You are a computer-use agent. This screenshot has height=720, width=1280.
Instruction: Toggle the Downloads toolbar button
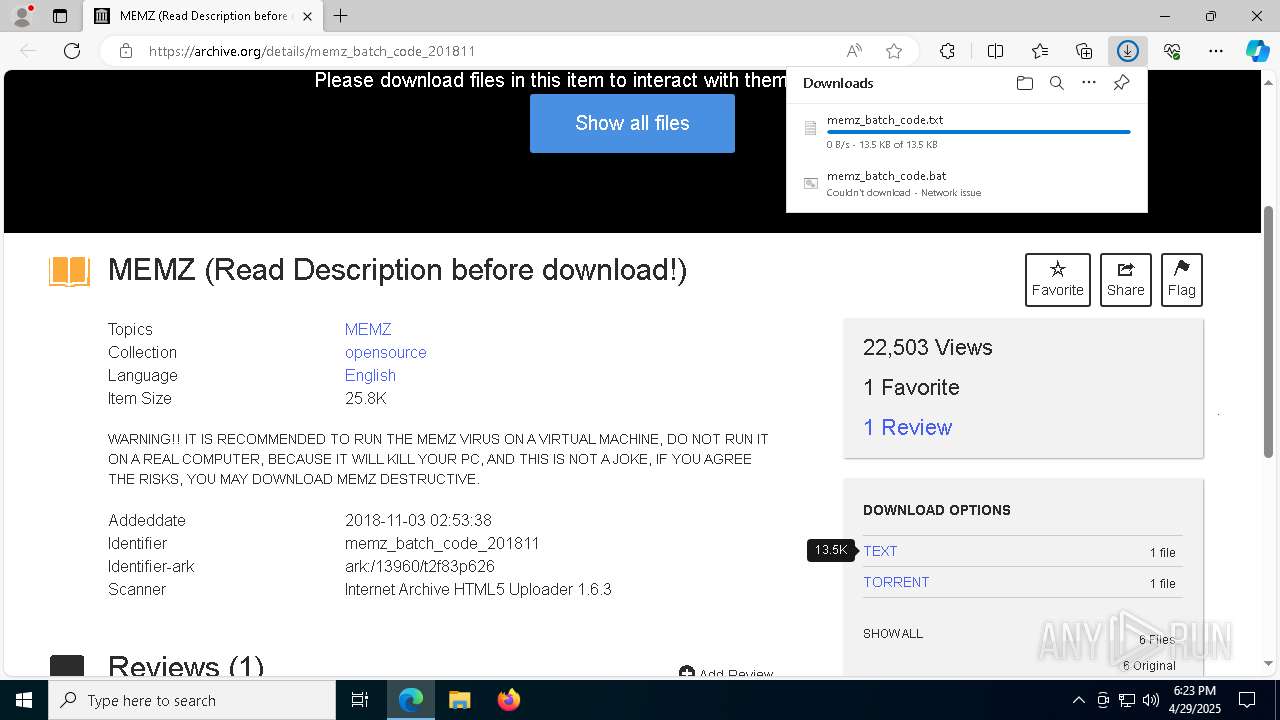tap(1128, 51)
